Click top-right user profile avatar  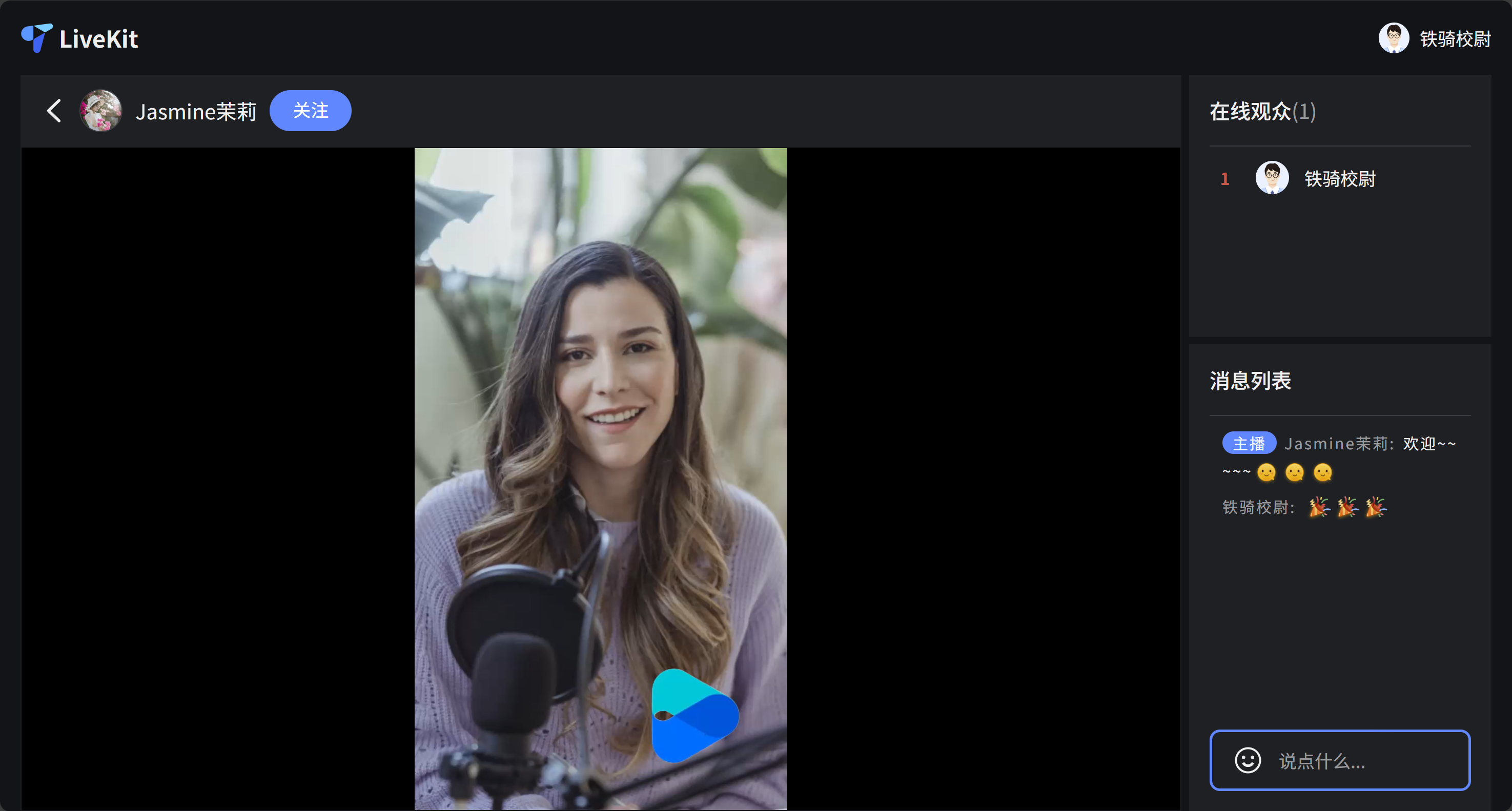click(1394, 39)
